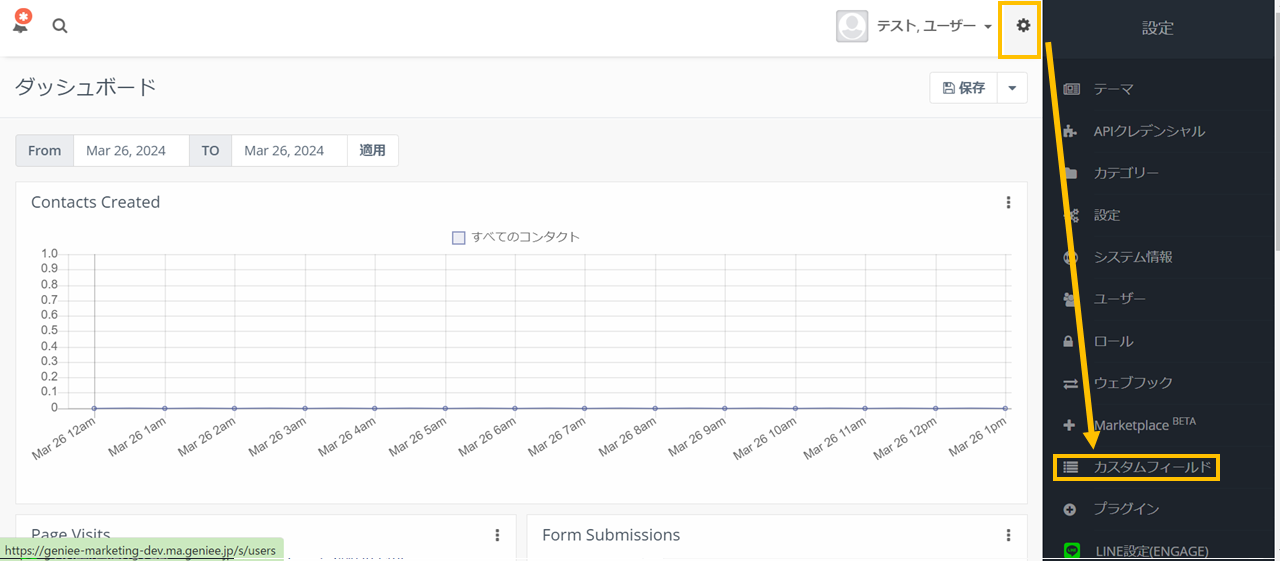Click the ダッシュボード page heading
Image resolution: width=1280 pixels, height=561 pixels.
coord(86,87)
